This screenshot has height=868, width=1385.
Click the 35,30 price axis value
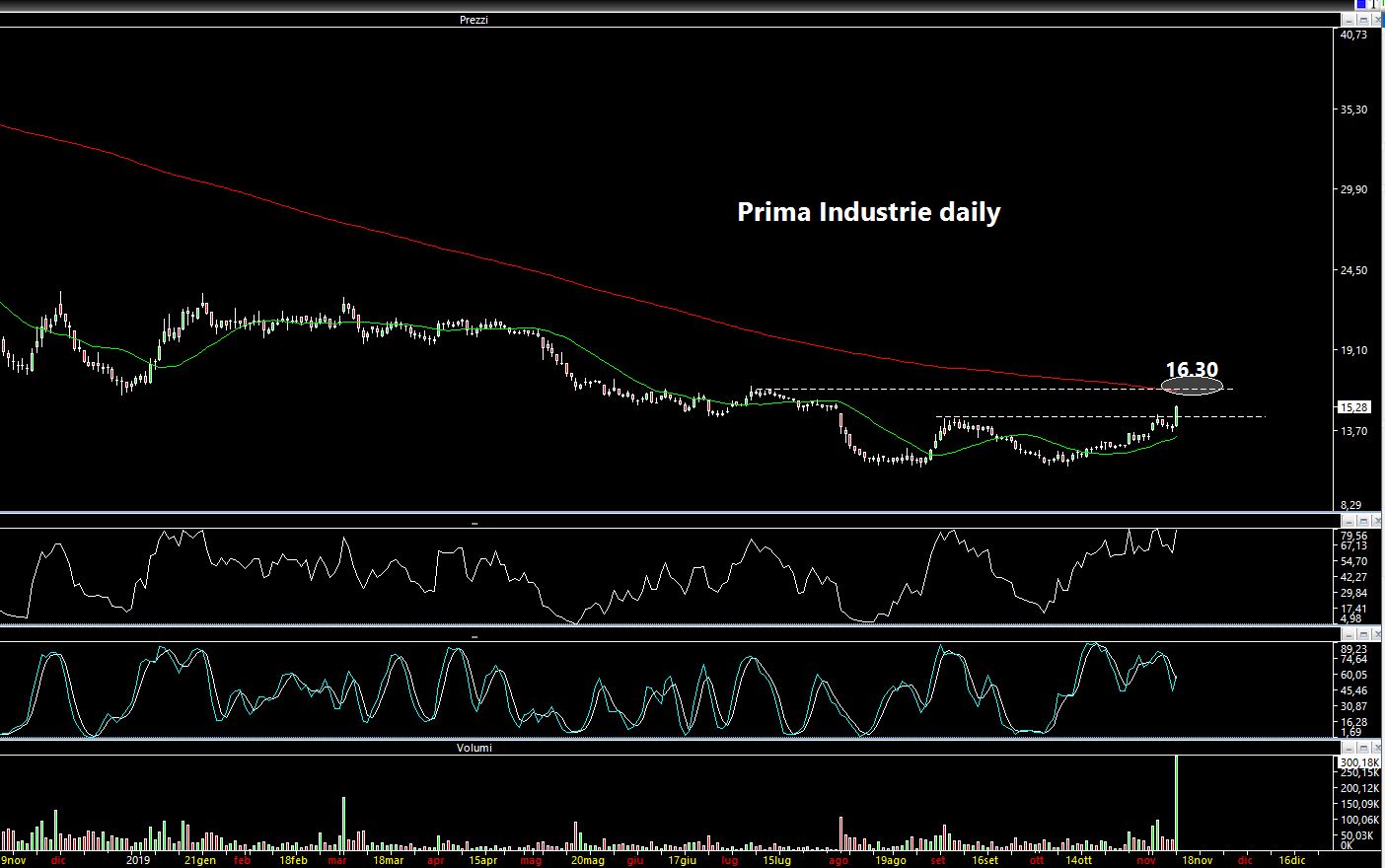(1354, 109)
